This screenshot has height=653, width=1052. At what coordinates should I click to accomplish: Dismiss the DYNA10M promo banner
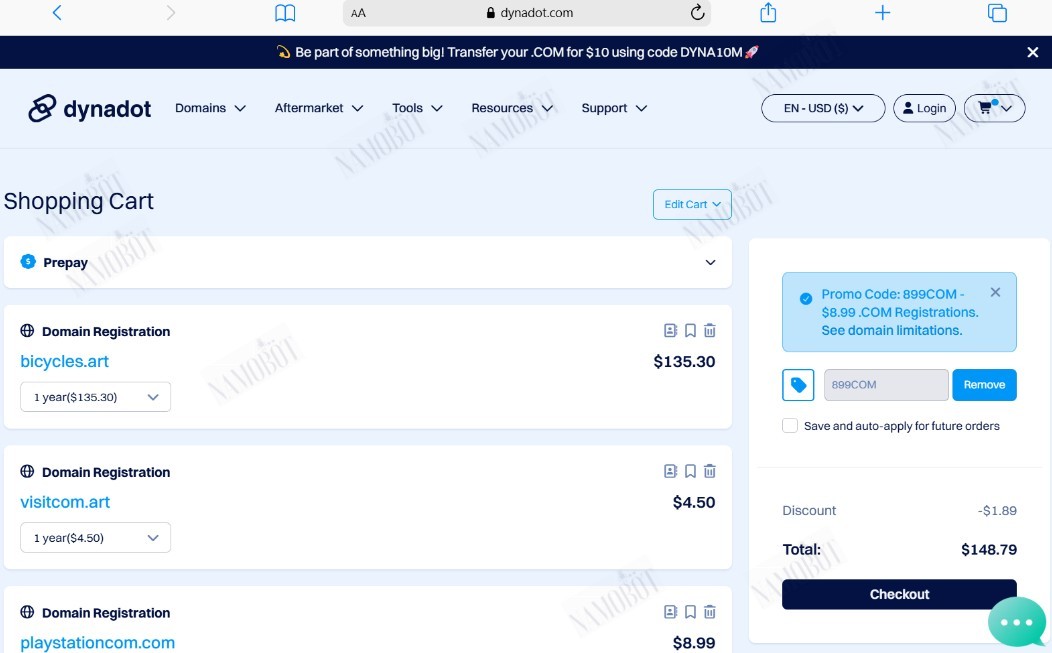point(1033,52)
